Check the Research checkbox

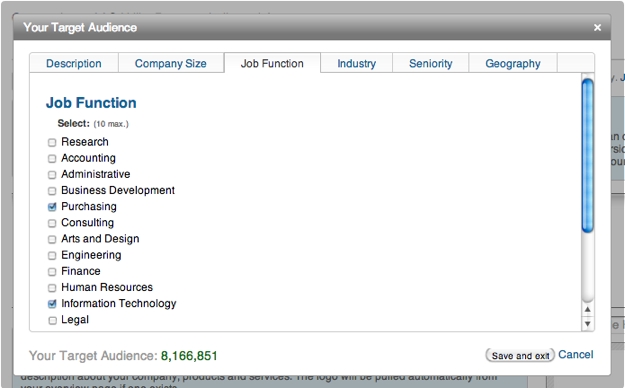[52, 142]
